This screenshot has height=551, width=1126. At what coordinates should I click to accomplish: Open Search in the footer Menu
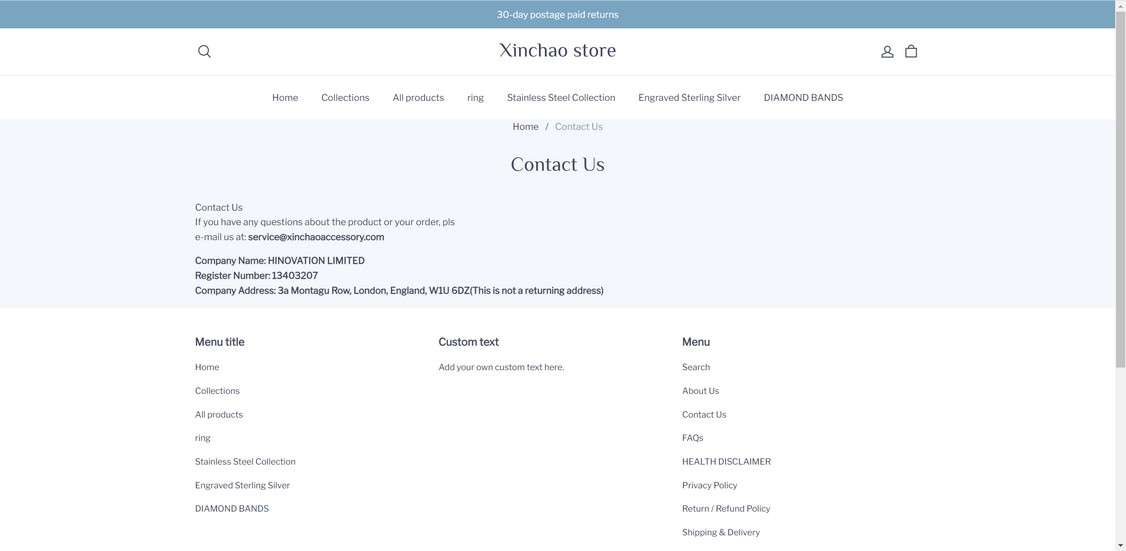[x=696, y=367]
